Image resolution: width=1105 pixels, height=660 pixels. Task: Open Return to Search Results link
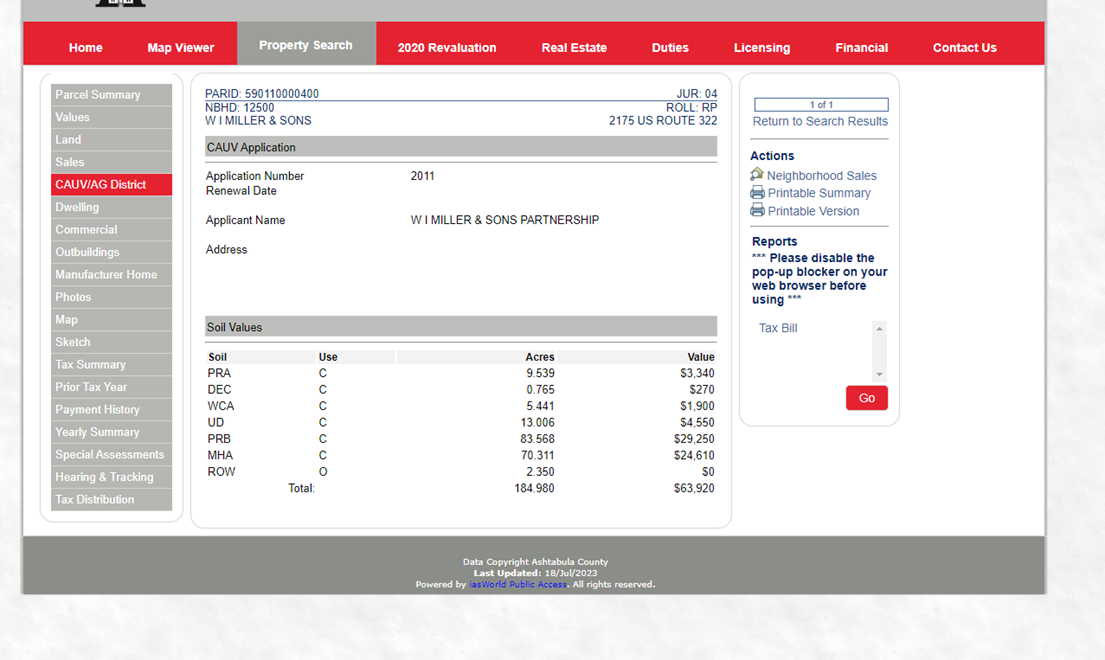coord(819,121)
